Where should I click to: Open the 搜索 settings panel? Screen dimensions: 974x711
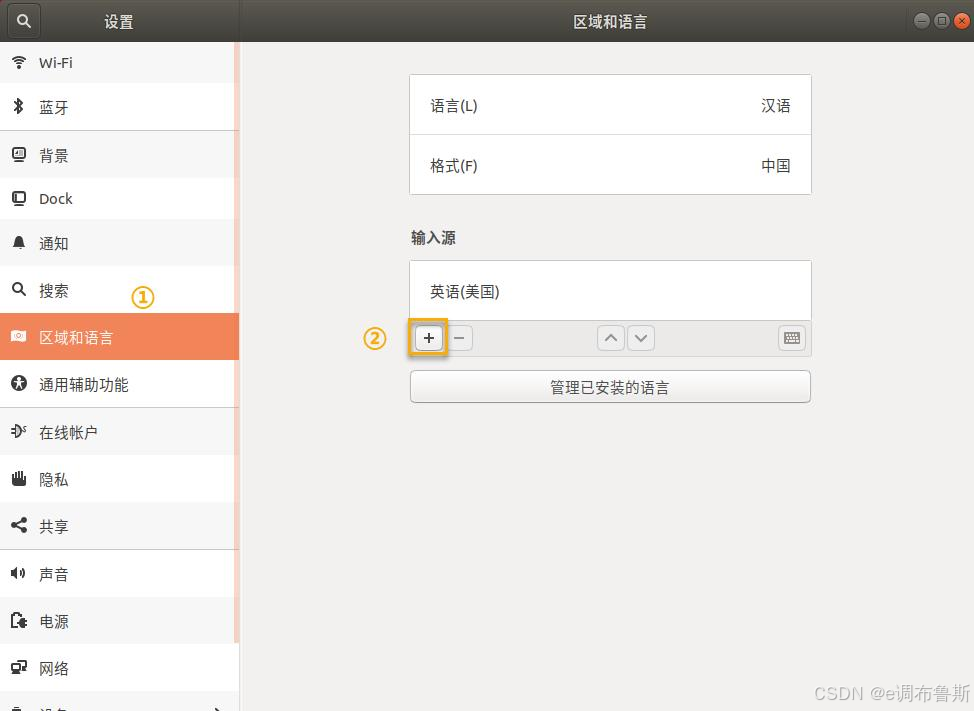tap(117, 290)
